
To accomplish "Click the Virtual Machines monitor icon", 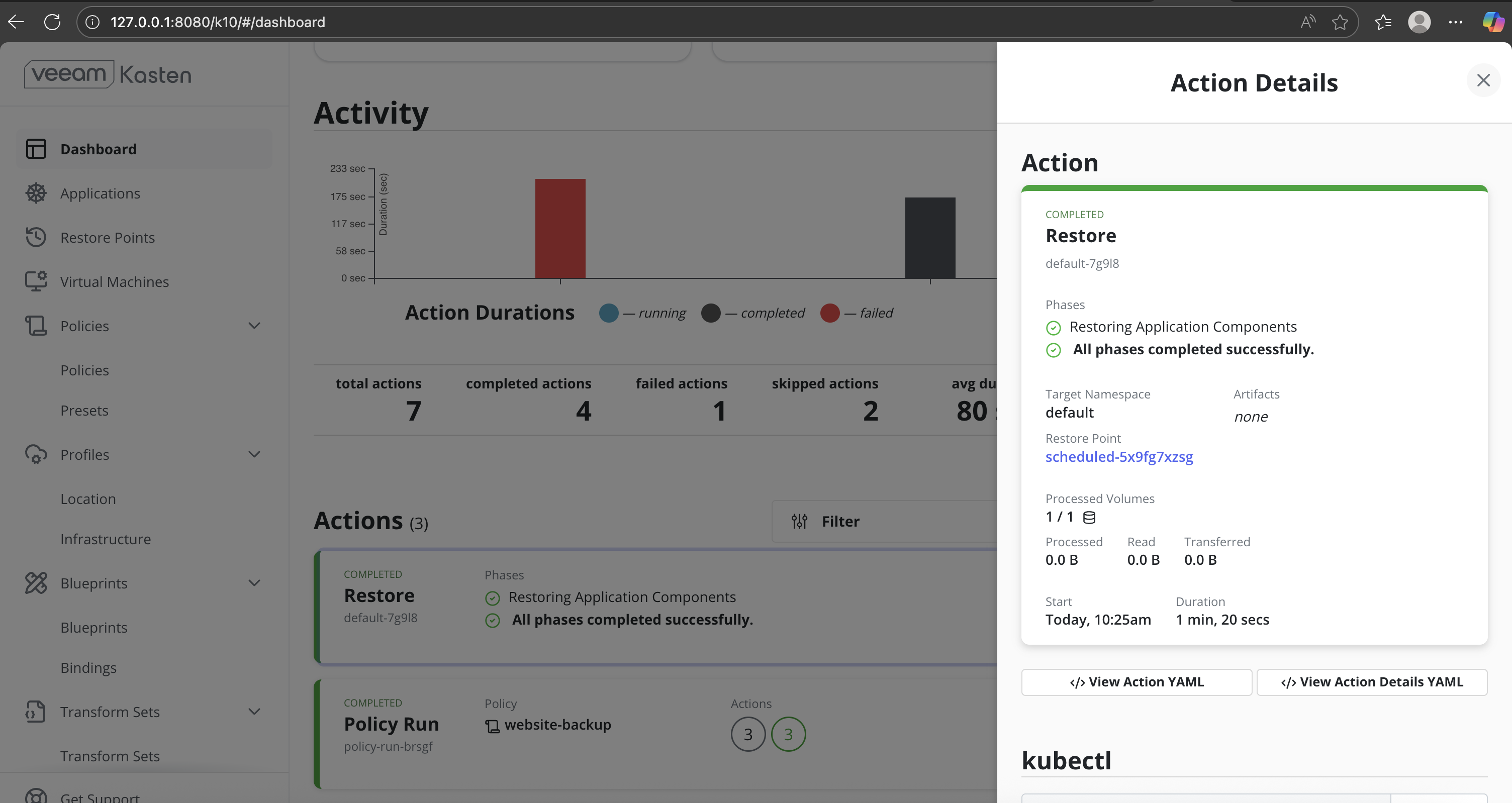I will [x=36, y=281].
